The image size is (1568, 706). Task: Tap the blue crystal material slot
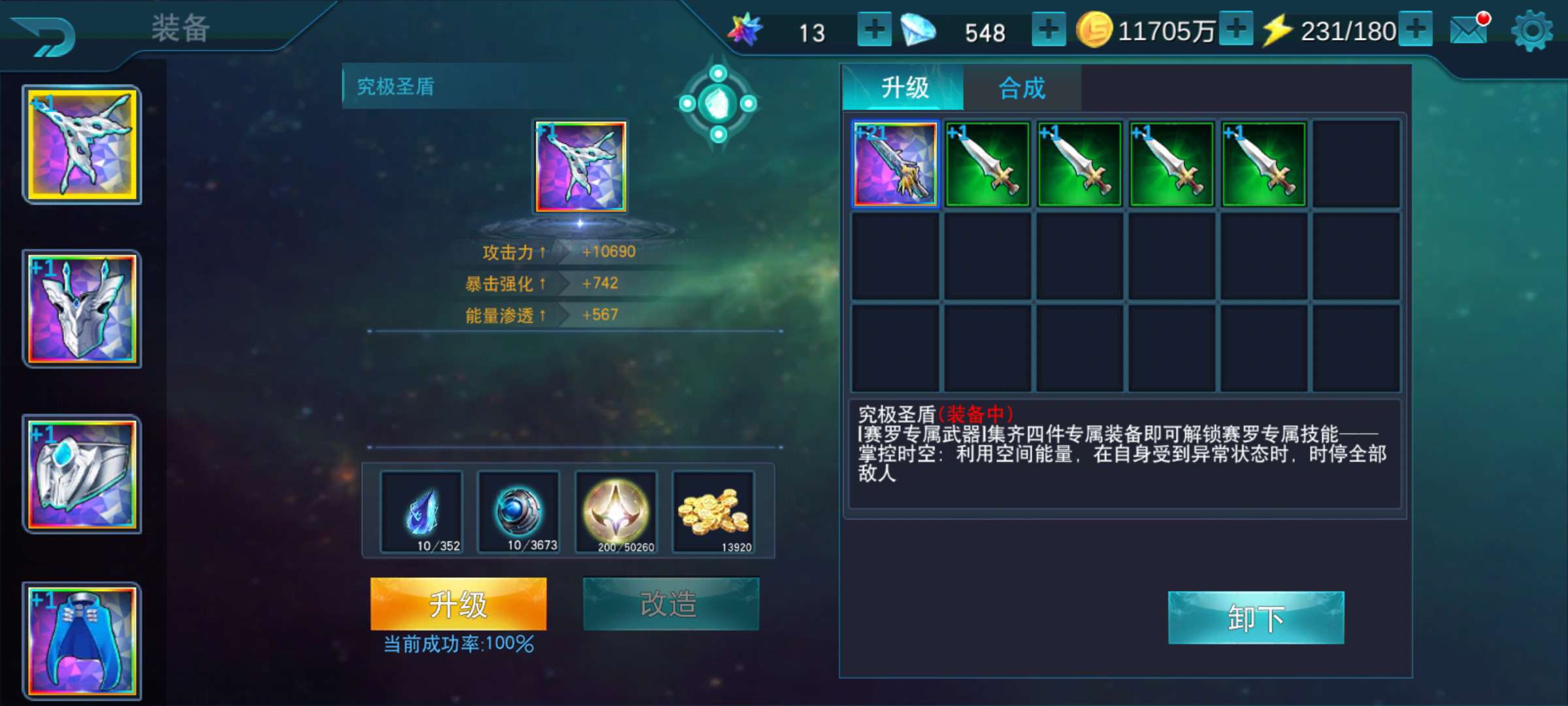(421, 513)
